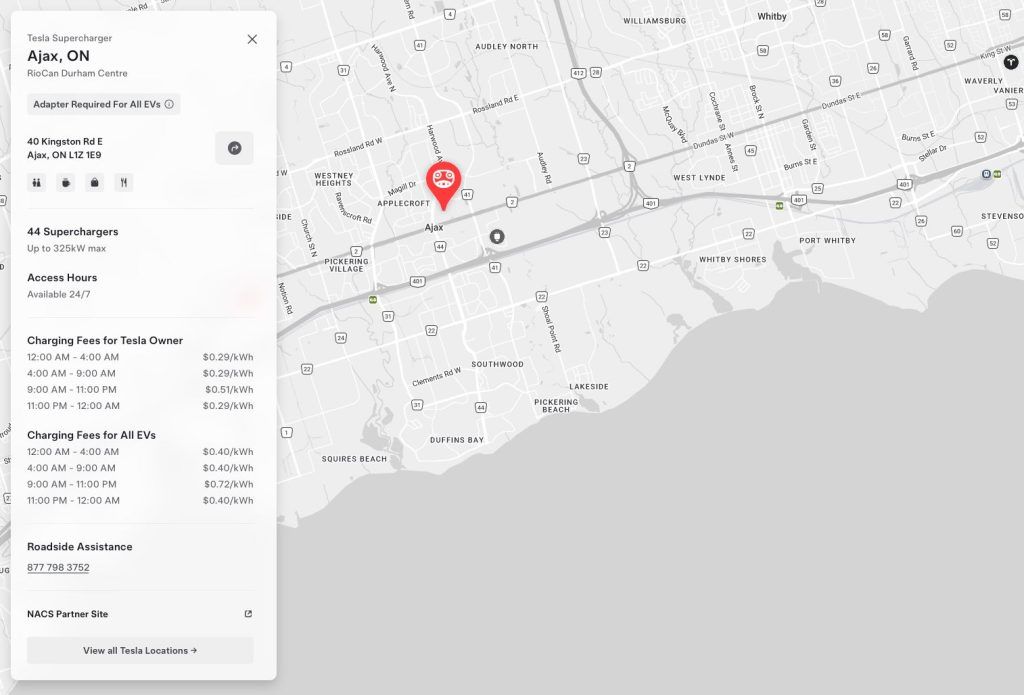Click the Charging Fees for All EVs heading

[91, 435]
